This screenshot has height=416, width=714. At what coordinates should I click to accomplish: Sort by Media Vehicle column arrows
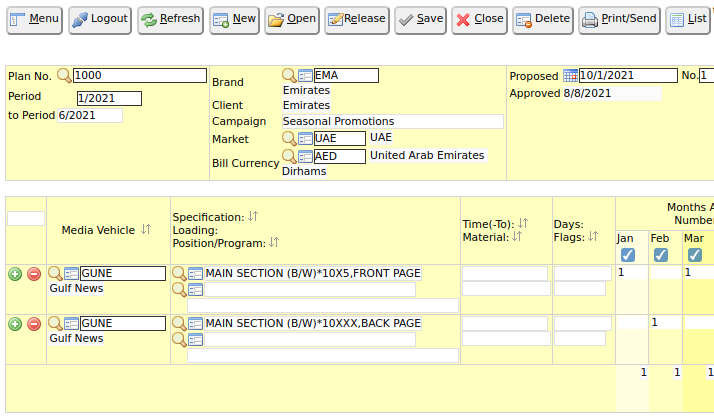click(x=146, y=230)
